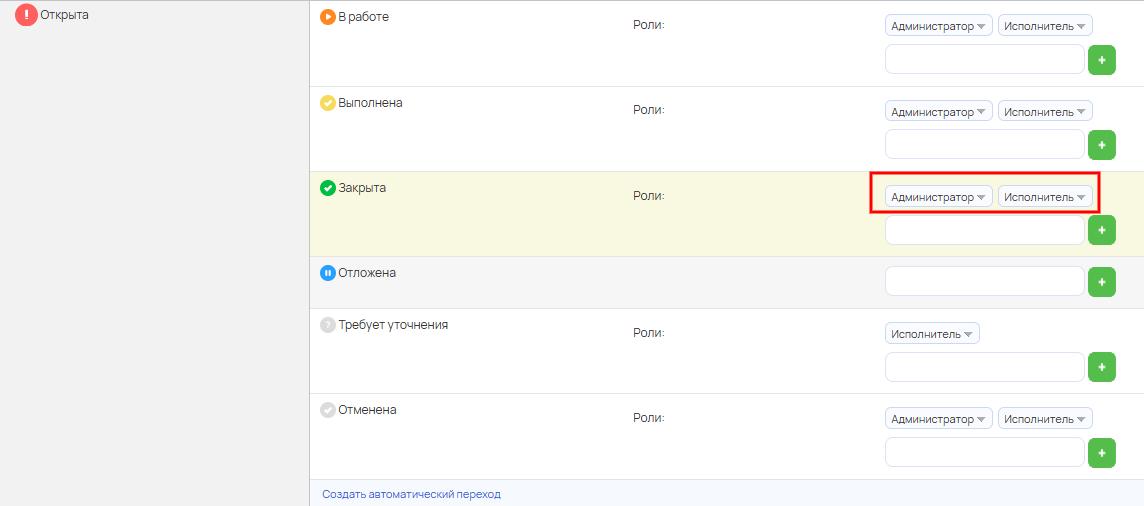The image size is (1144, 506).
Task: Open Исполнитель dropdown in Выполнена row
Action: 1045,112
